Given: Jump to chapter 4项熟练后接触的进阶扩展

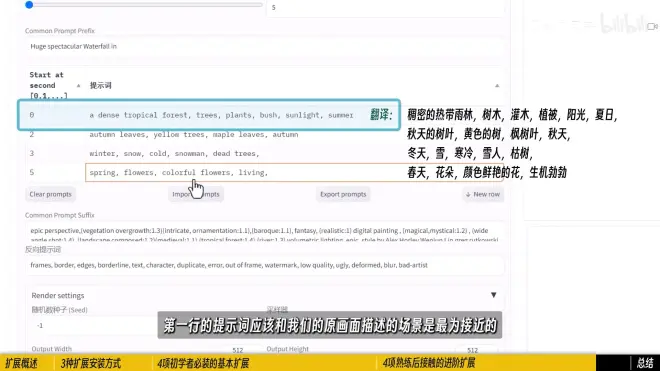Looking at the screenshot, I should (x=428, y=363).
